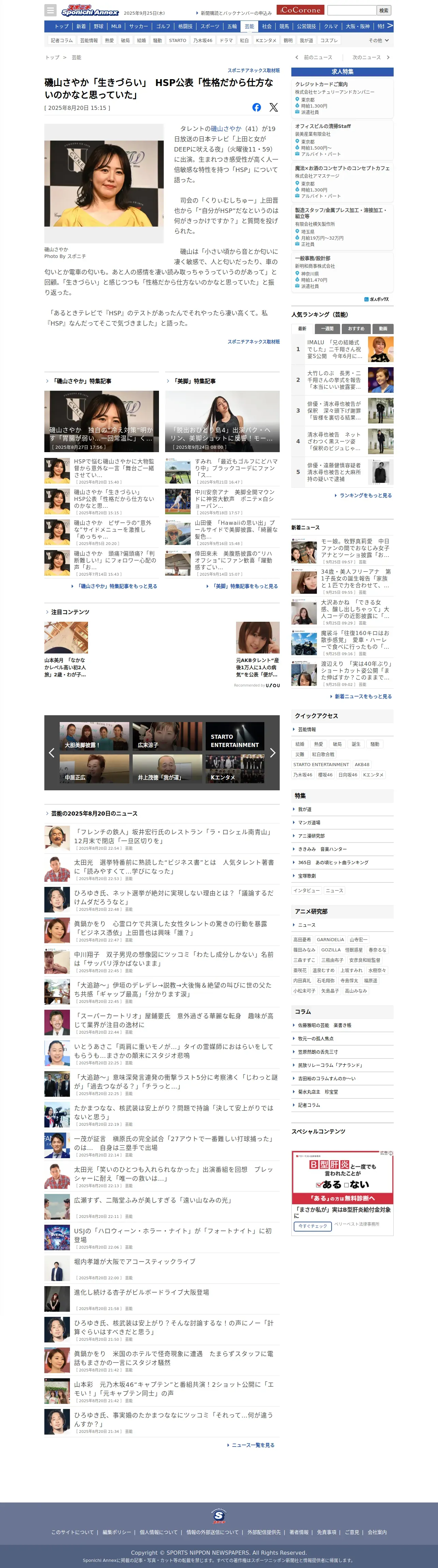Click the 求人ボックス logo
The image size is (438, 1568).
tap(377, 300)
